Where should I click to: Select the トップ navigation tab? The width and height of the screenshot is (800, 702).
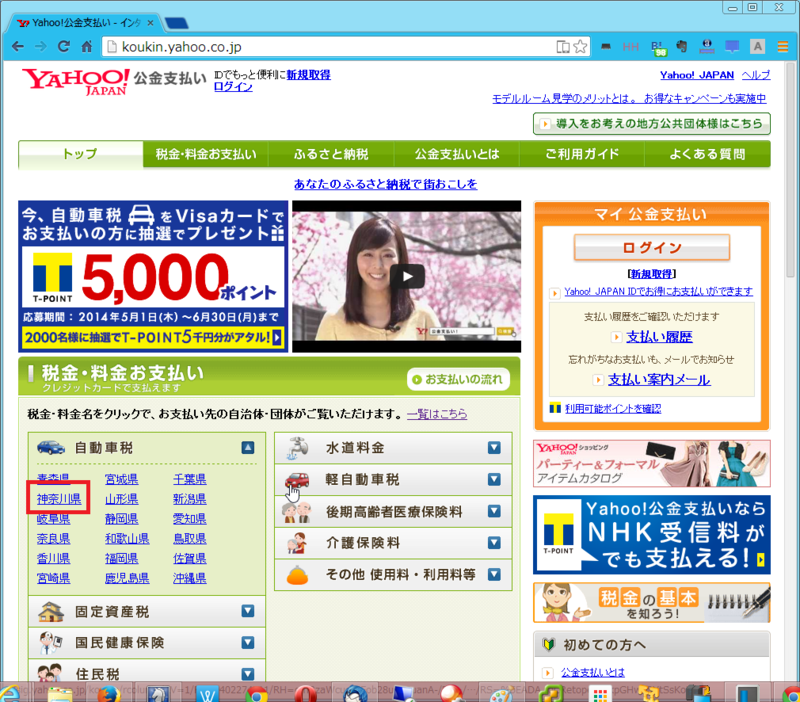coord(80,154)
